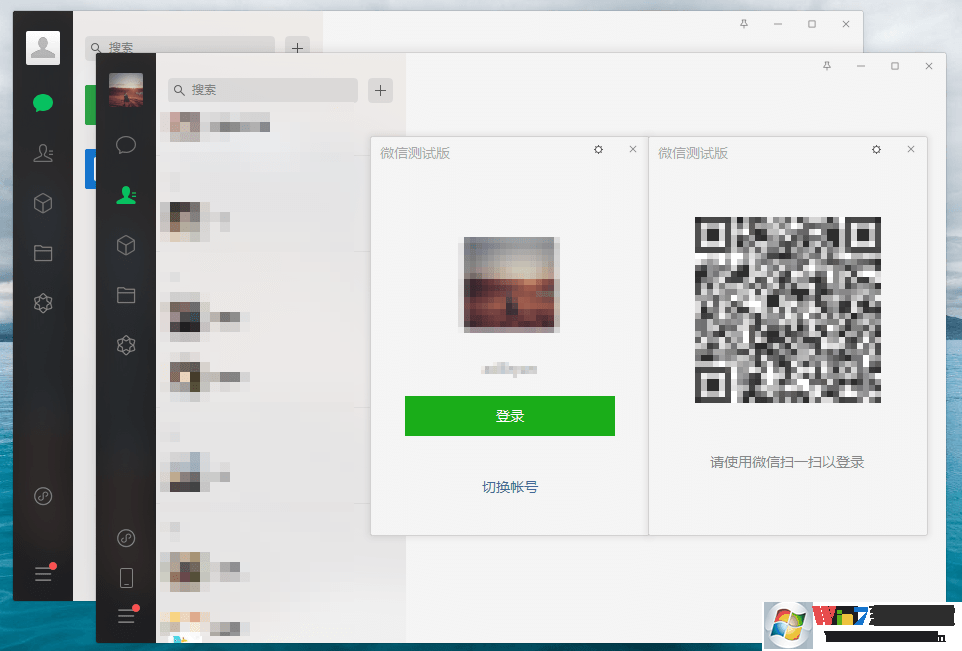Click the QR code image

click(x=788, y=310)
